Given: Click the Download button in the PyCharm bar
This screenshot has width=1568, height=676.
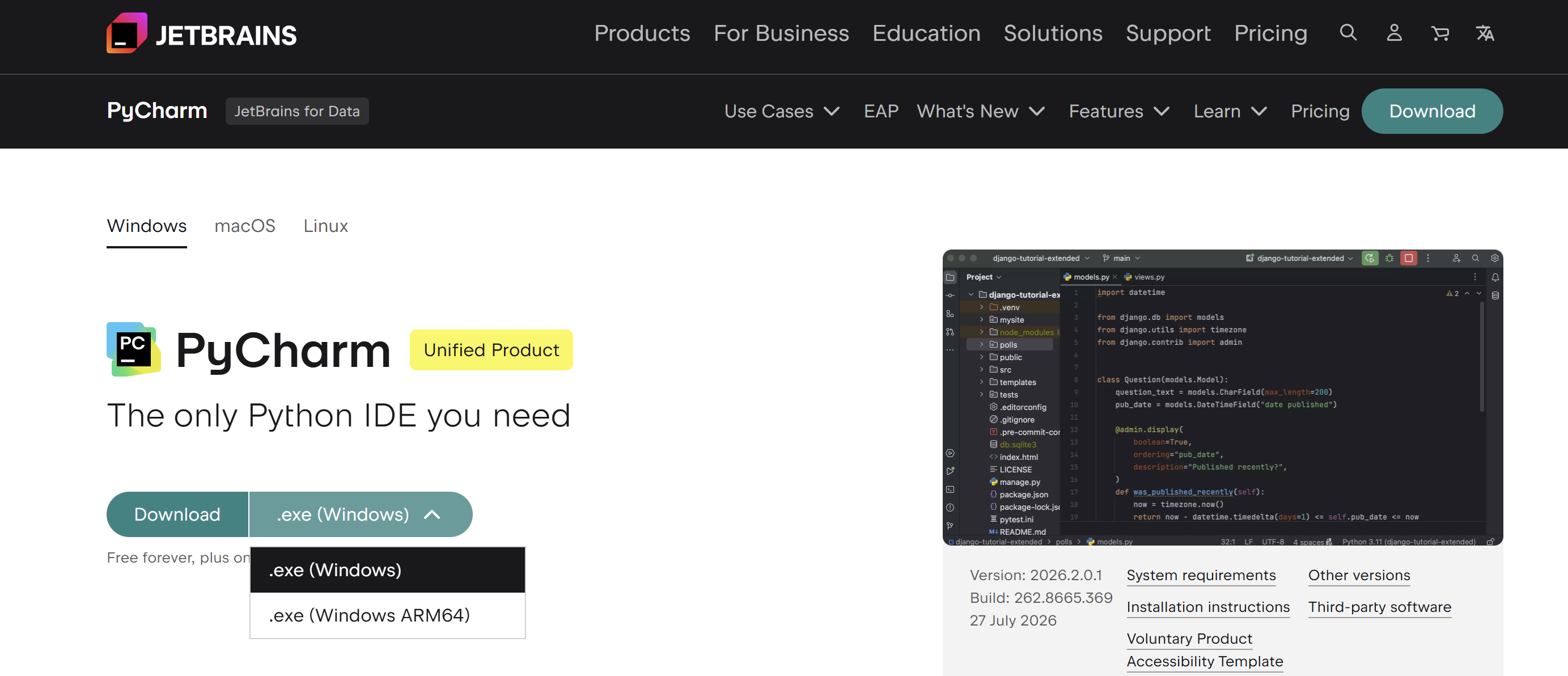Looking at the screenshot, I should click(1431, 111).
